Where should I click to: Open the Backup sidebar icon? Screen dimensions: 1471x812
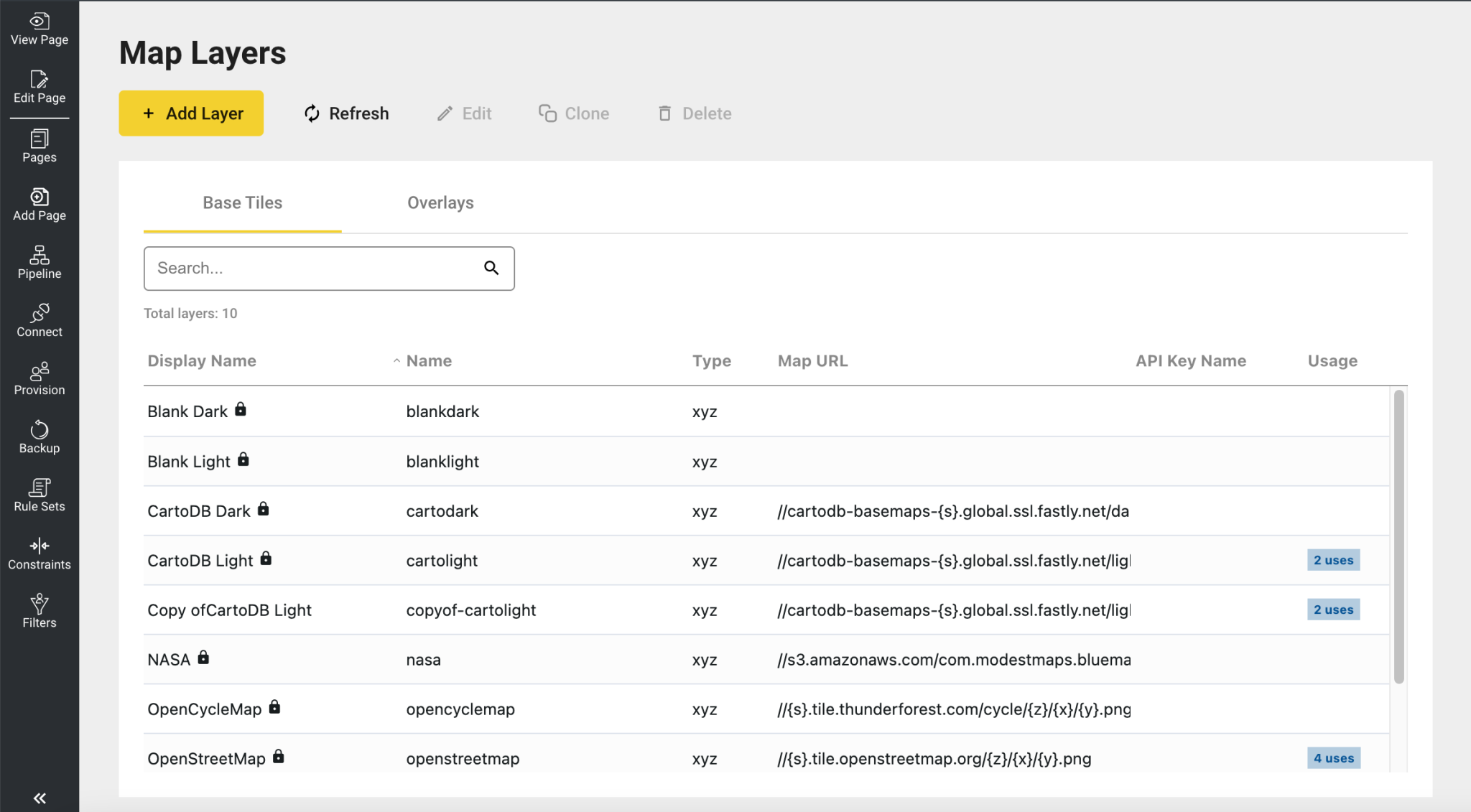click(40, 437)
